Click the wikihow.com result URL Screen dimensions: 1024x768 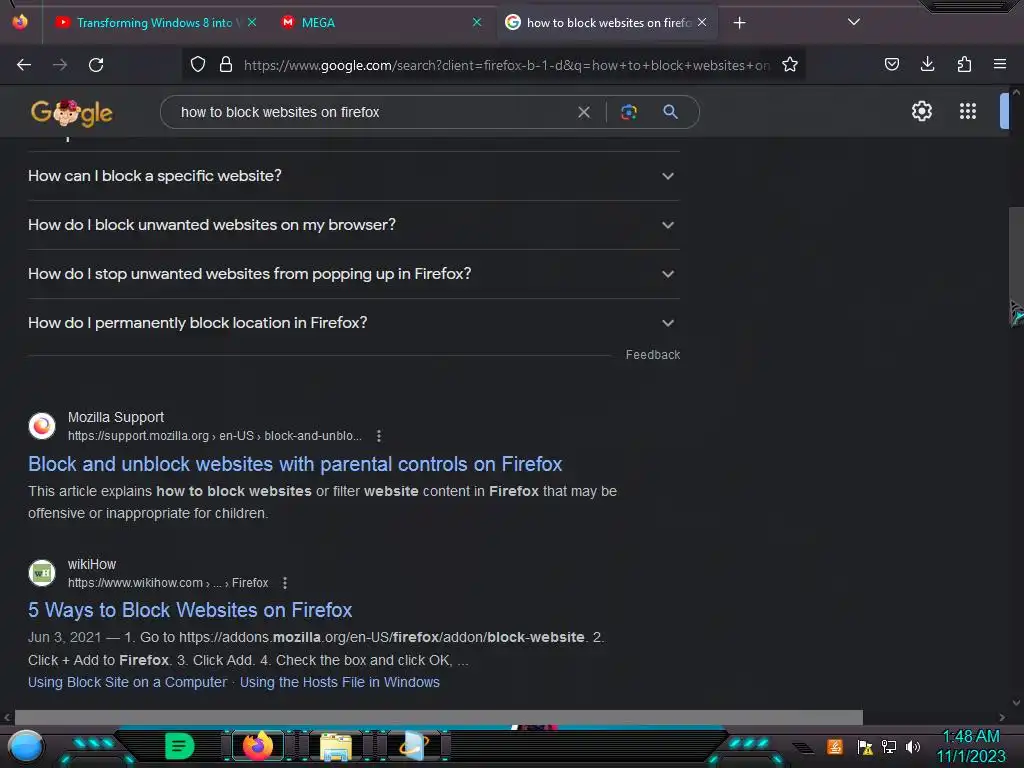pyautogui.click(x=168, y=583)
